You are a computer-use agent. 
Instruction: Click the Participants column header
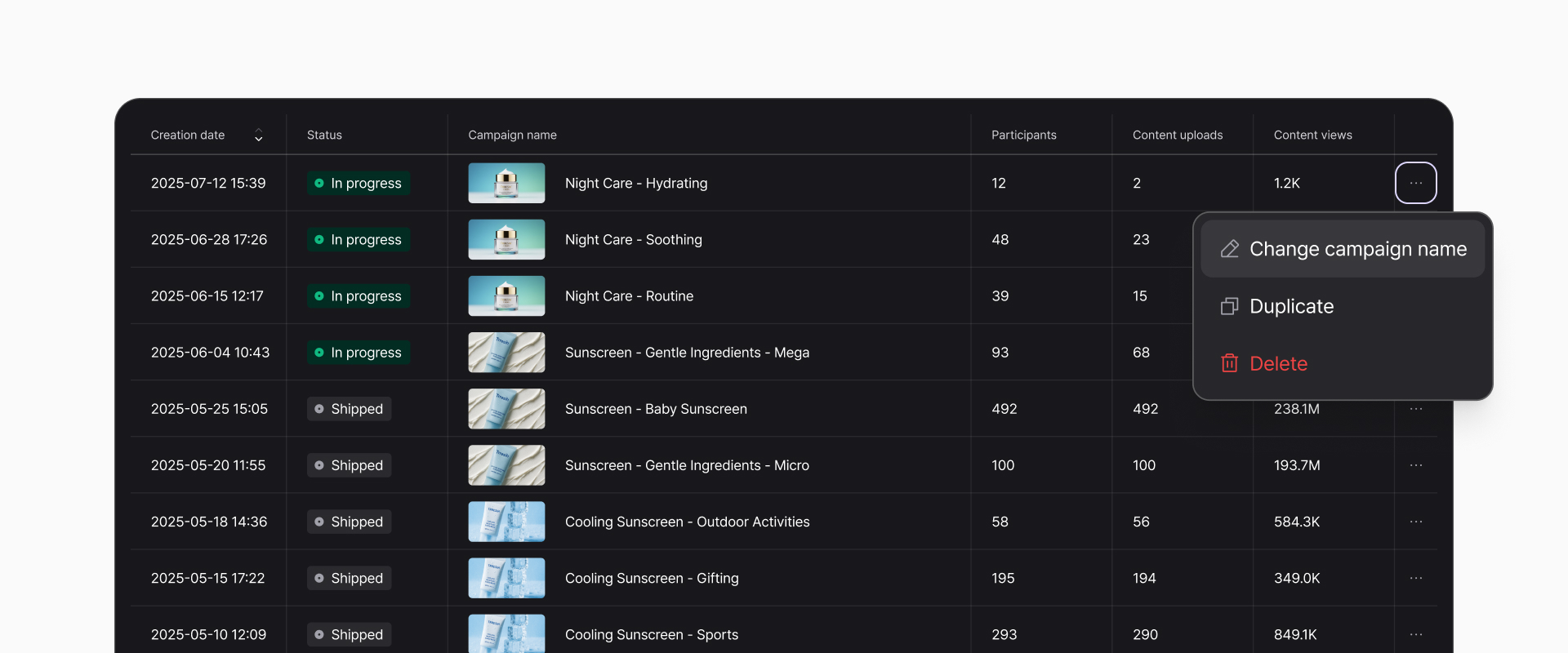(1023, 135)
